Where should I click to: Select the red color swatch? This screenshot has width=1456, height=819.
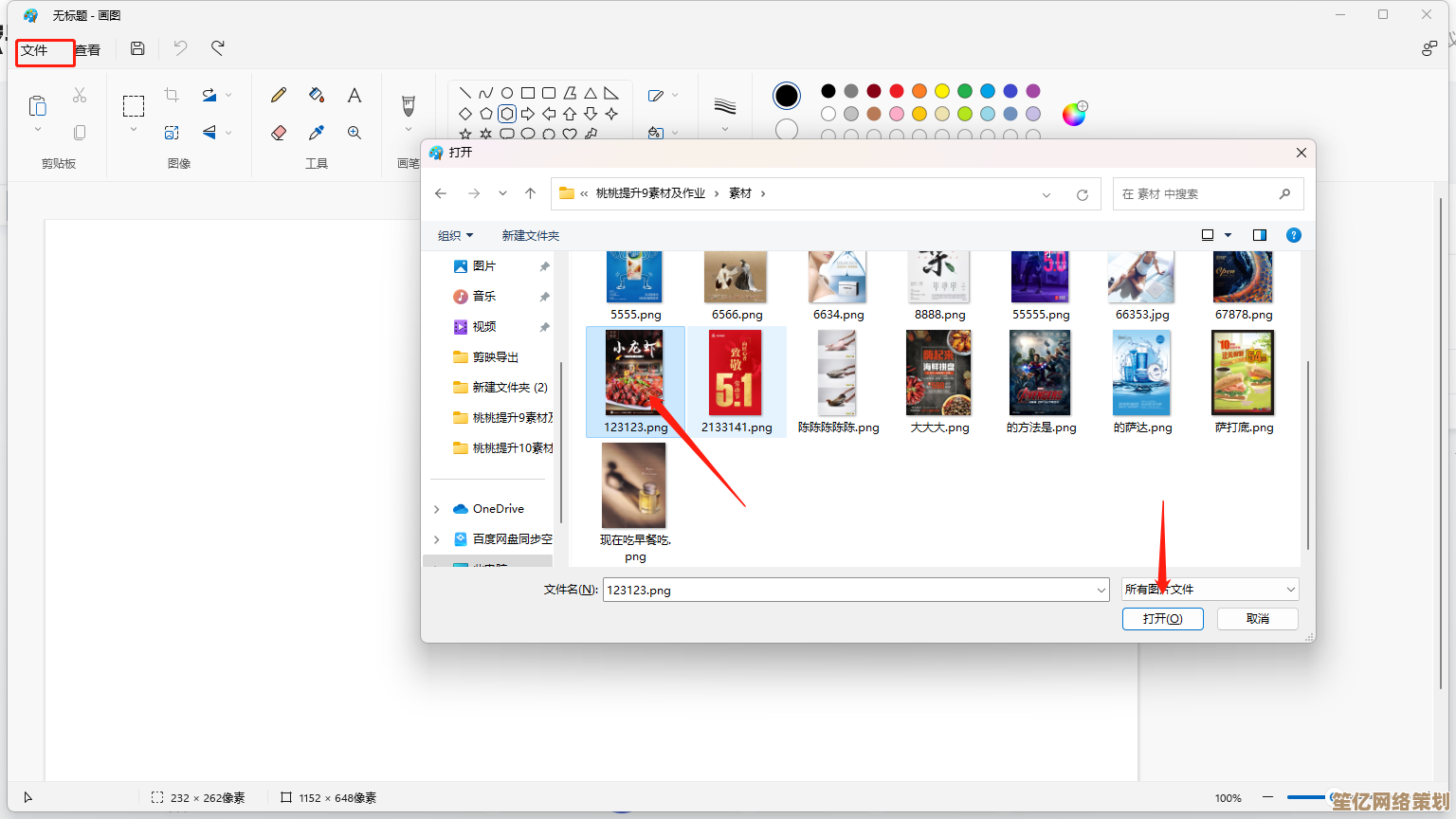point(897,91)
